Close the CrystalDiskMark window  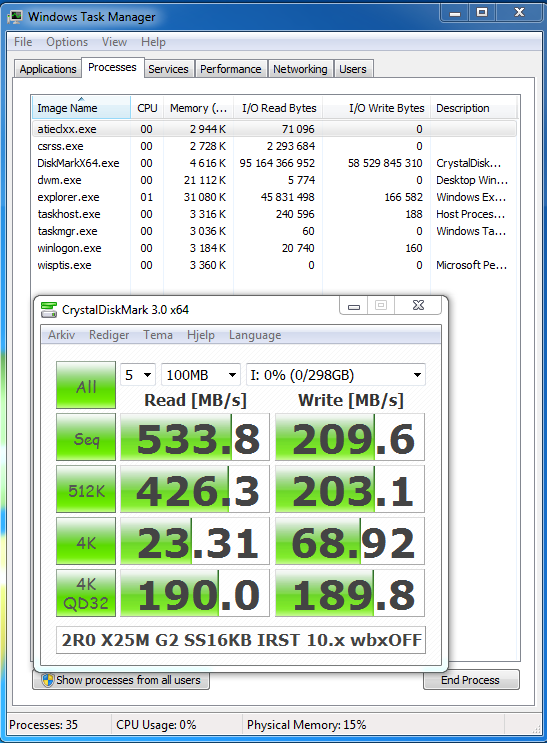click(419, 306)
